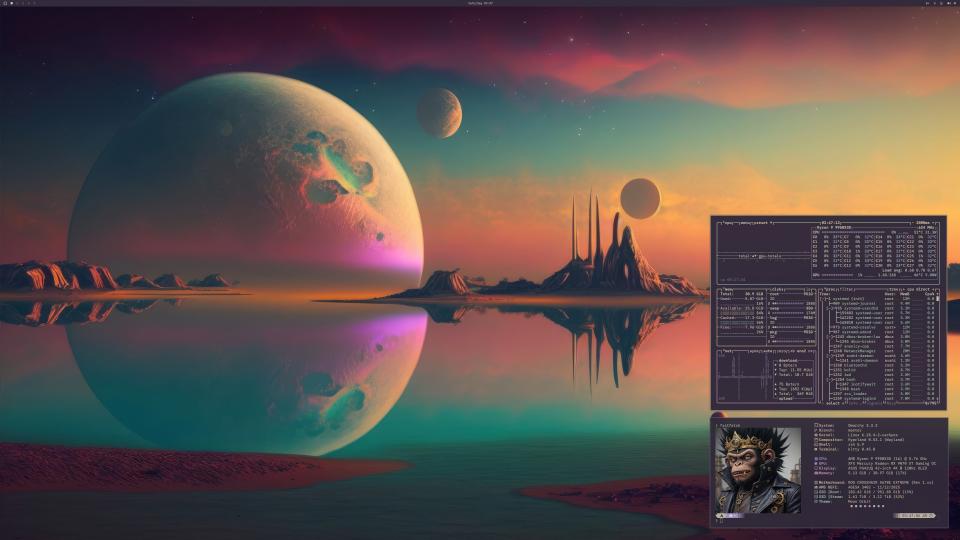Click the Terminal icon in fastfetch output
This screenshot has height=540, width=960.
[x=816, y=449]
